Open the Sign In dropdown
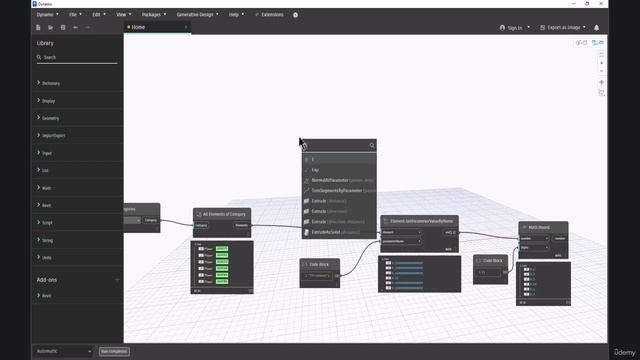 click(515, 28)
